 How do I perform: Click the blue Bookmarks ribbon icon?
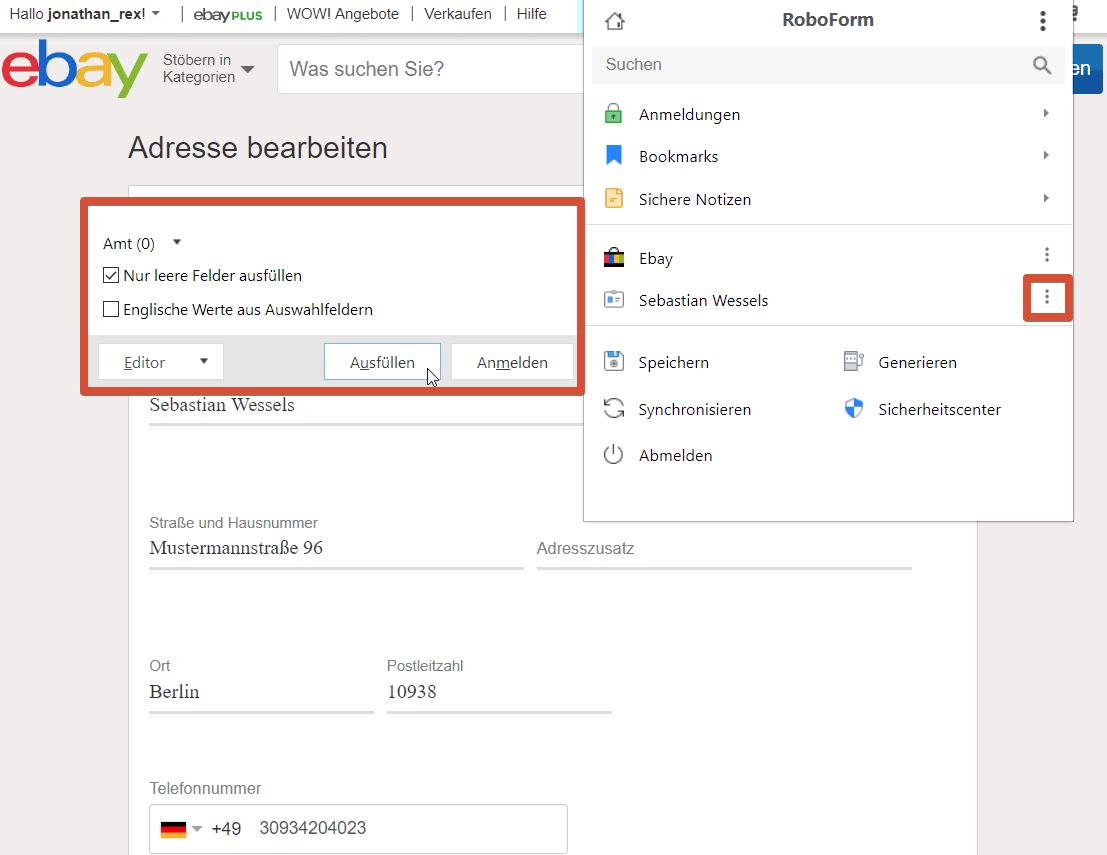614,155
